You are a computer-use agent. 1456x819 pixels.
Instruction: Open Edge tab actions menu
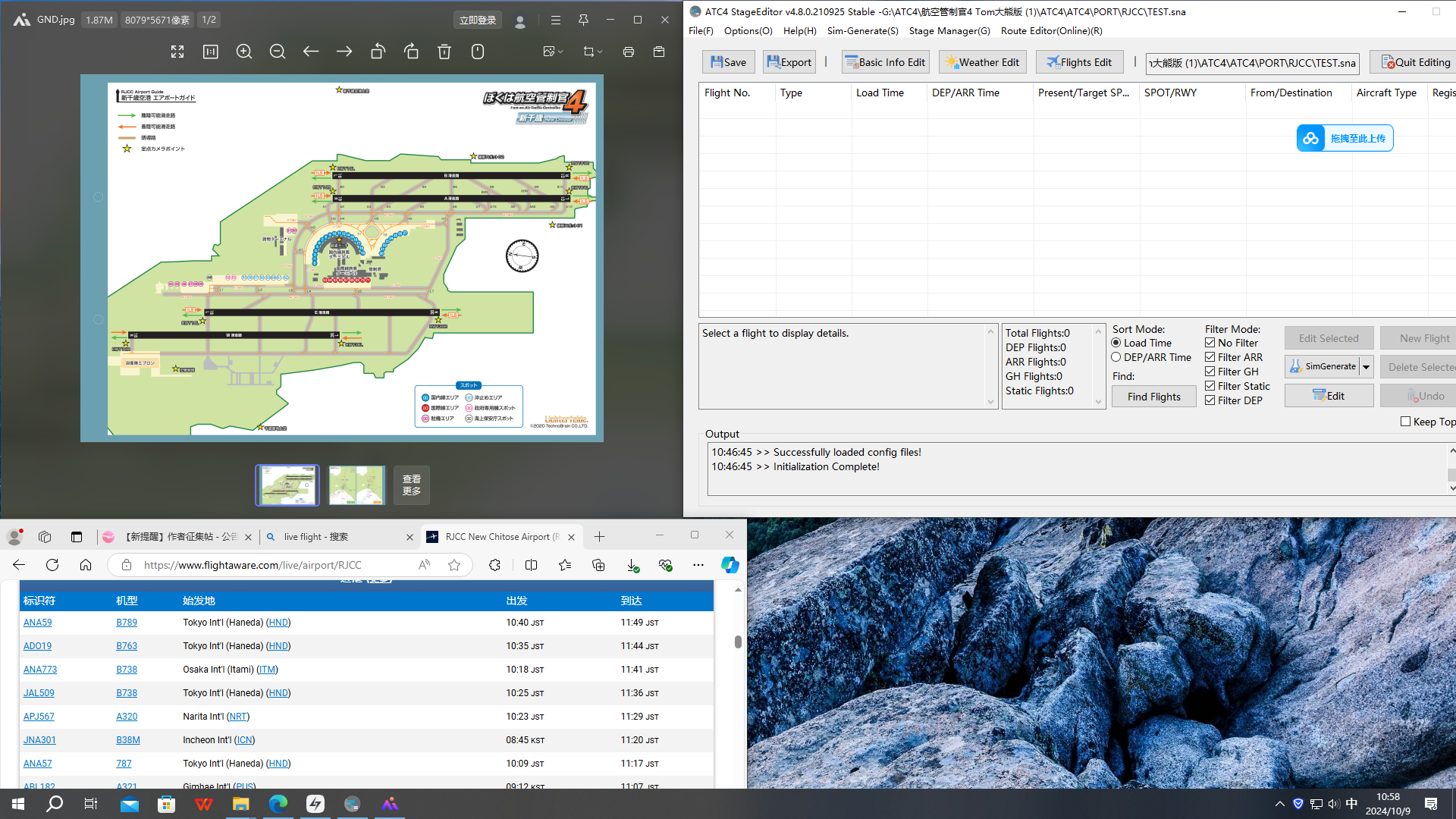[77, 537]
